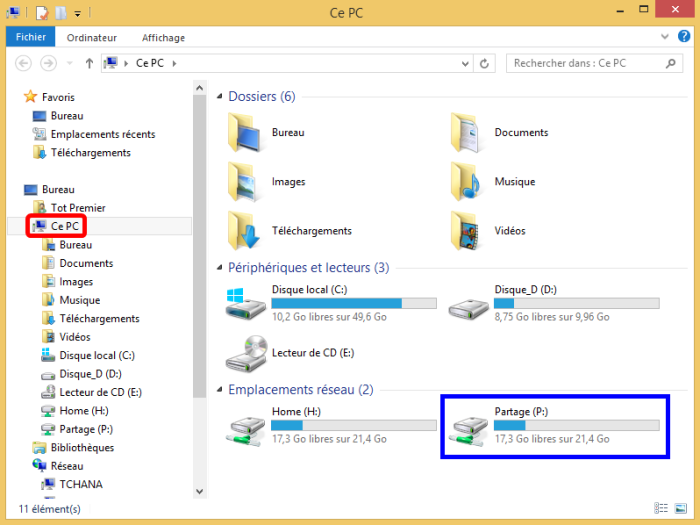Collapse the Dossiers (6) group
Screen dimensions: 700x525
pyautogui.click(x=220, y=96)
